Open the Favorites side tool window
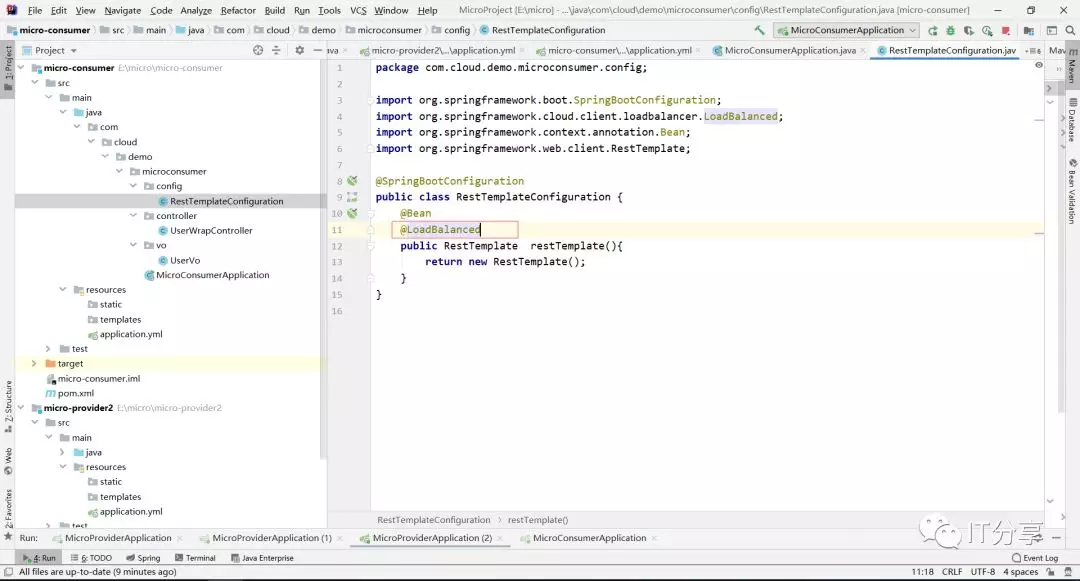 tap(8, 514)
